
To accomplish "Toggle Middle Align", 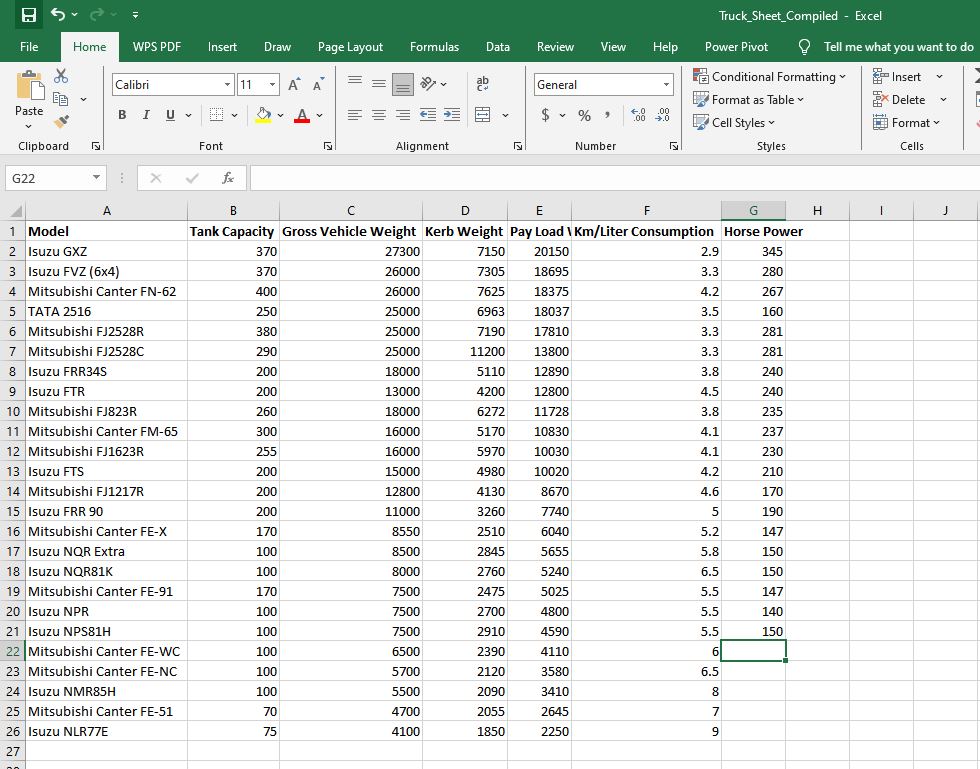I will coord(379,84).
